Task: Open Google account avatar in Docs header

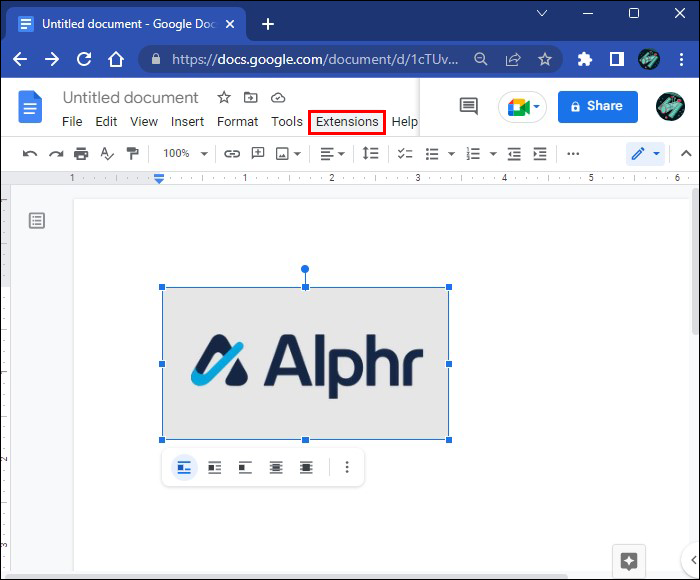Action: coord(670,106)
